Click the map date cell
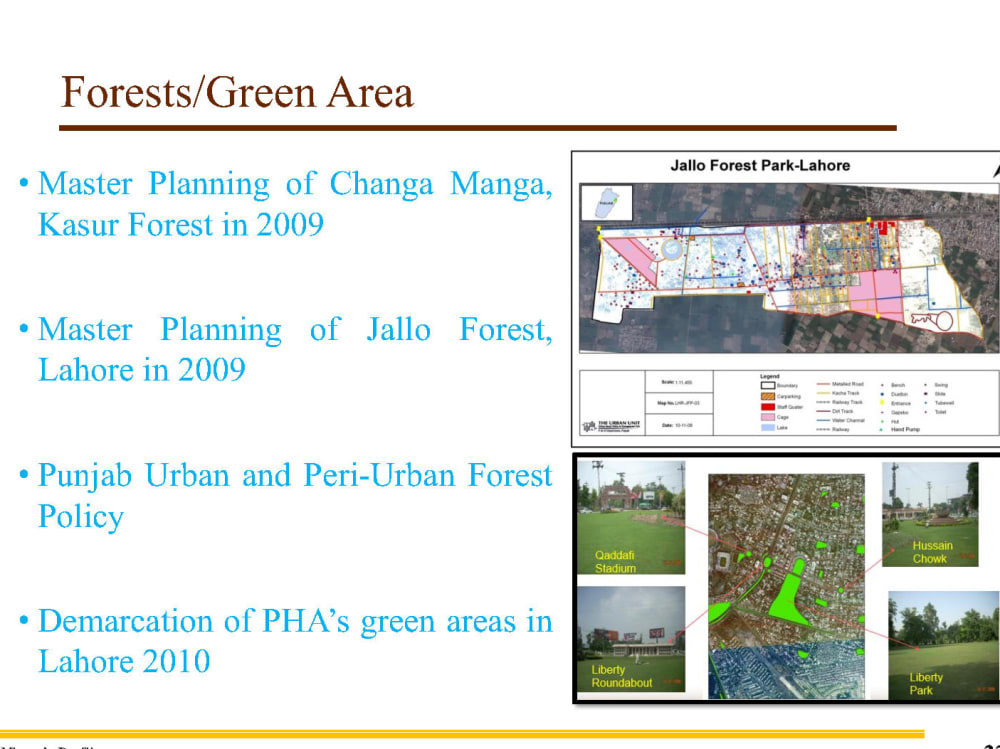The height and width of the screenshot is (749, 1000). pyautogui.click(x=679, y=425)
